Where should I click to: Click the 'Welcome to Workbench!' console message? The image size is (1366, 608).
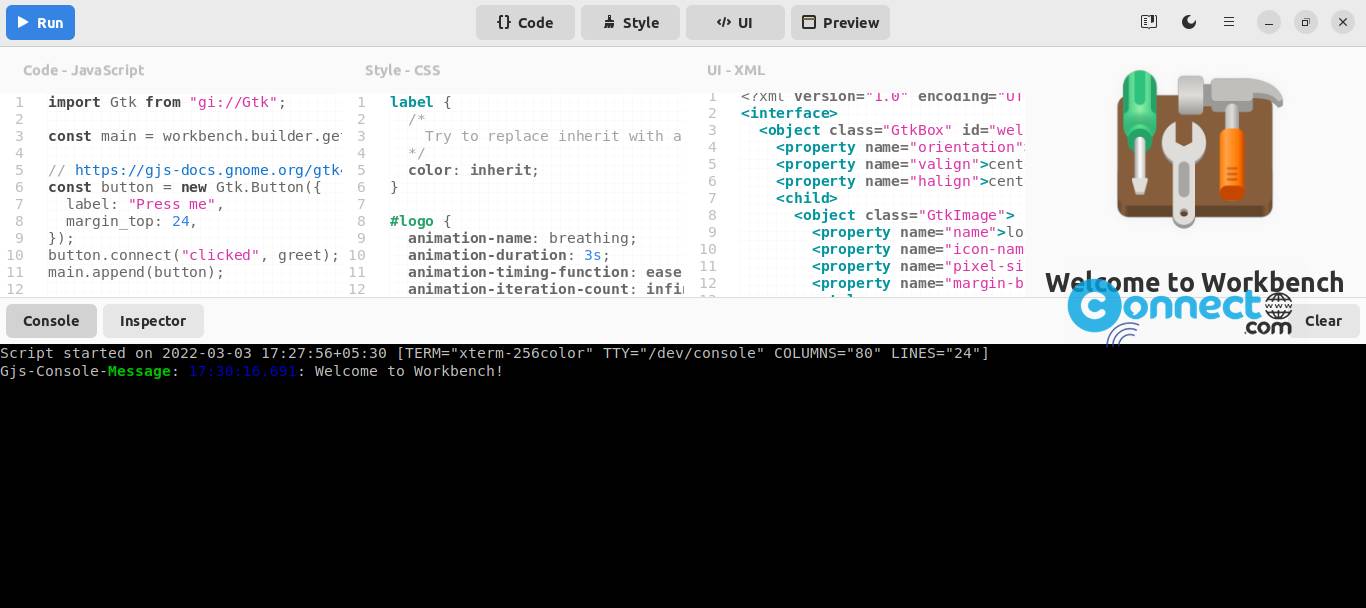[x=409, y=371]
